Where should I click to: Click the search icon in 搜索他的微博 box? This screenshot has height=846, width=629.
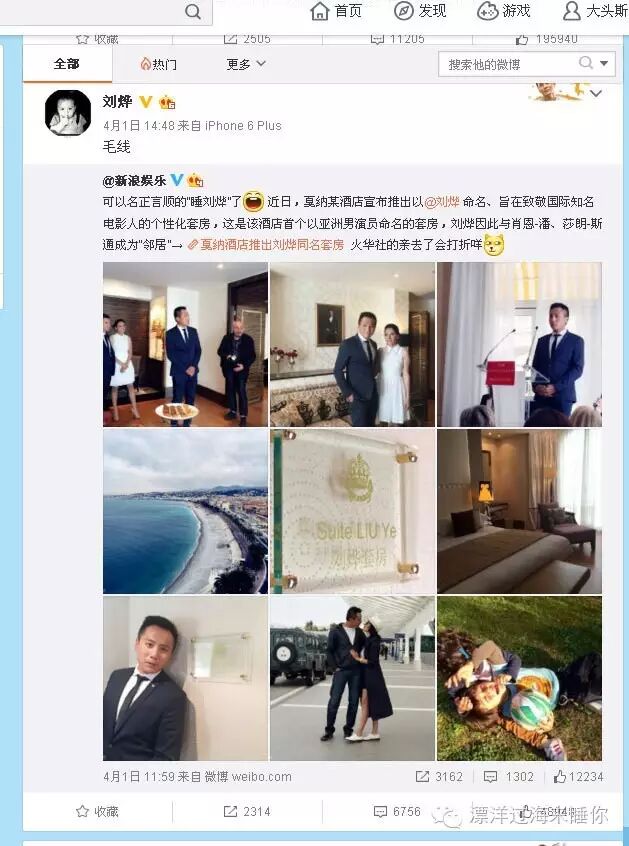(x=586, y=63)
